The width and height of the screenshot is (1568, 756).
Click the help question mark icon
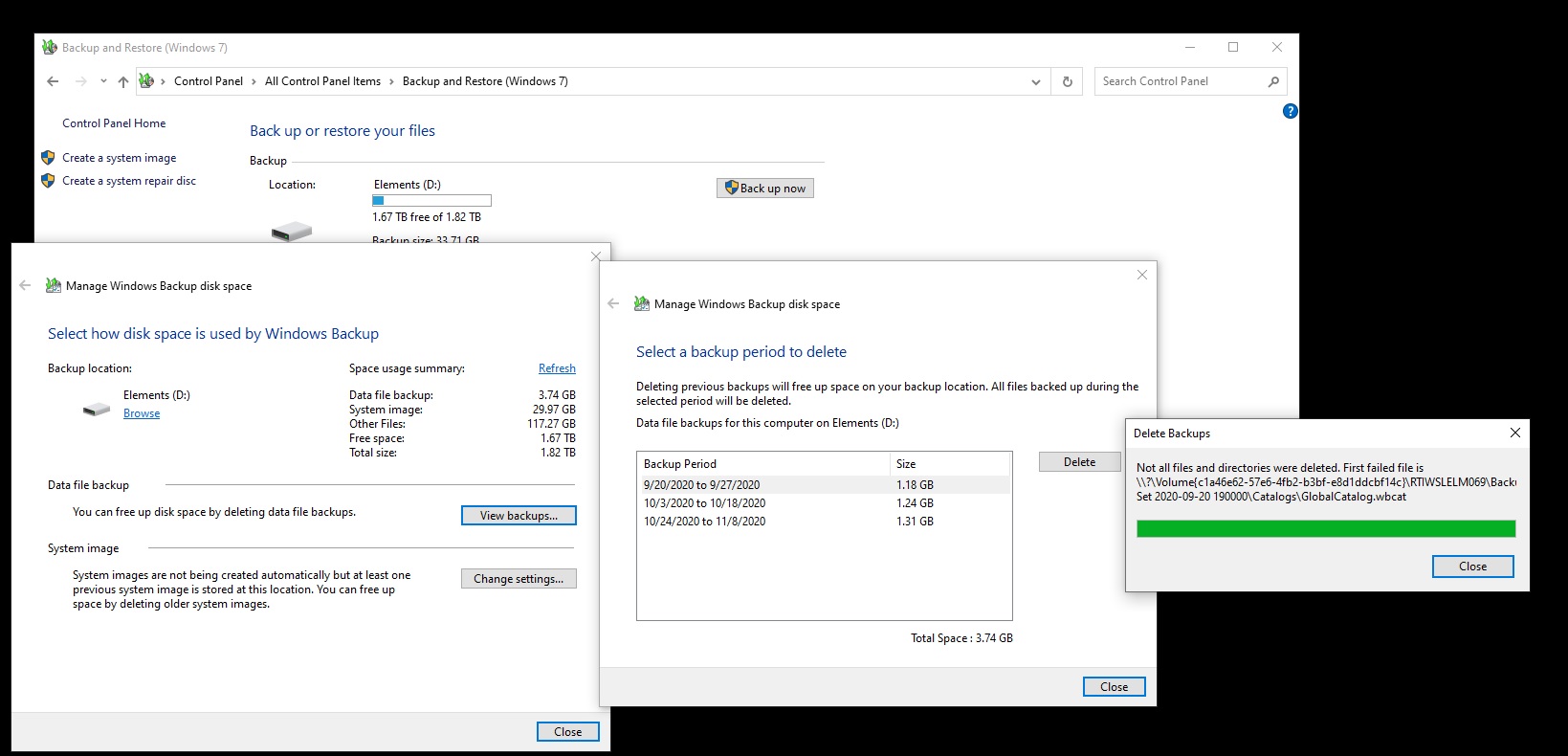pos(1290,111)
